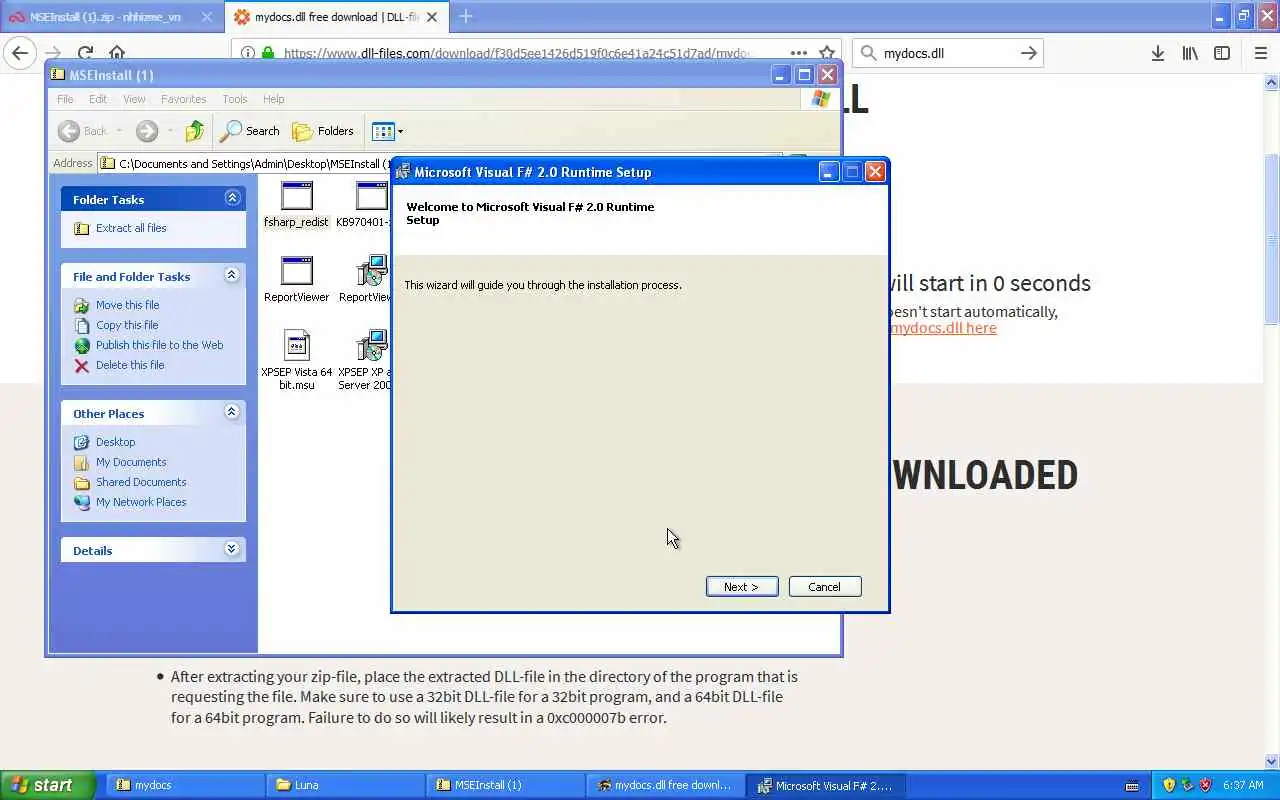This screenshot has height=800, width=1280.
Task: Click Copy this file
Action: tap(127, 325)
